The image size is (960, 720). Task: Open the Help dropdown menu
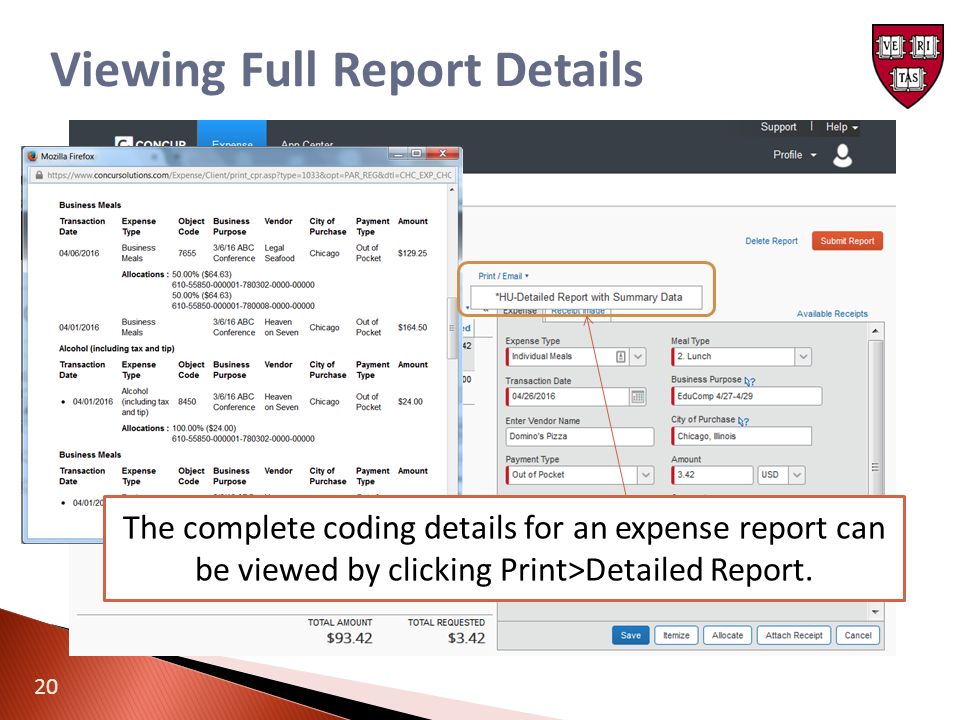841,127
